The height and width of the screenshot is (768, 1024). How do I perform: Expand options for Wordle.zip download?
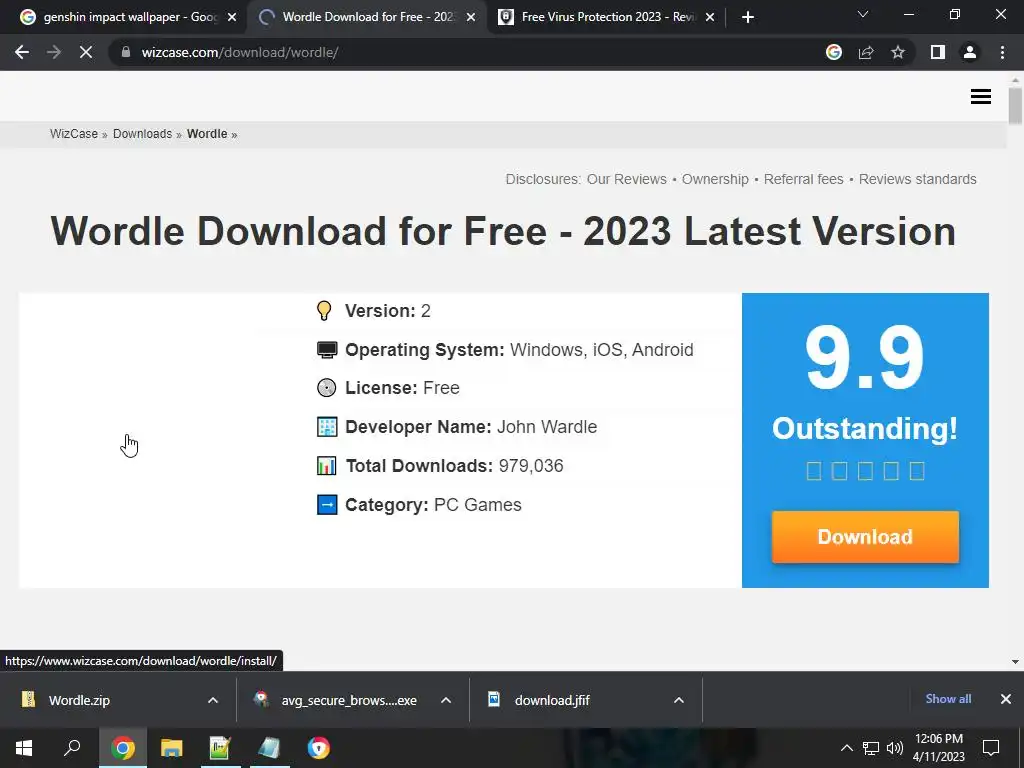pyautogui.click(x=213, y=700)
